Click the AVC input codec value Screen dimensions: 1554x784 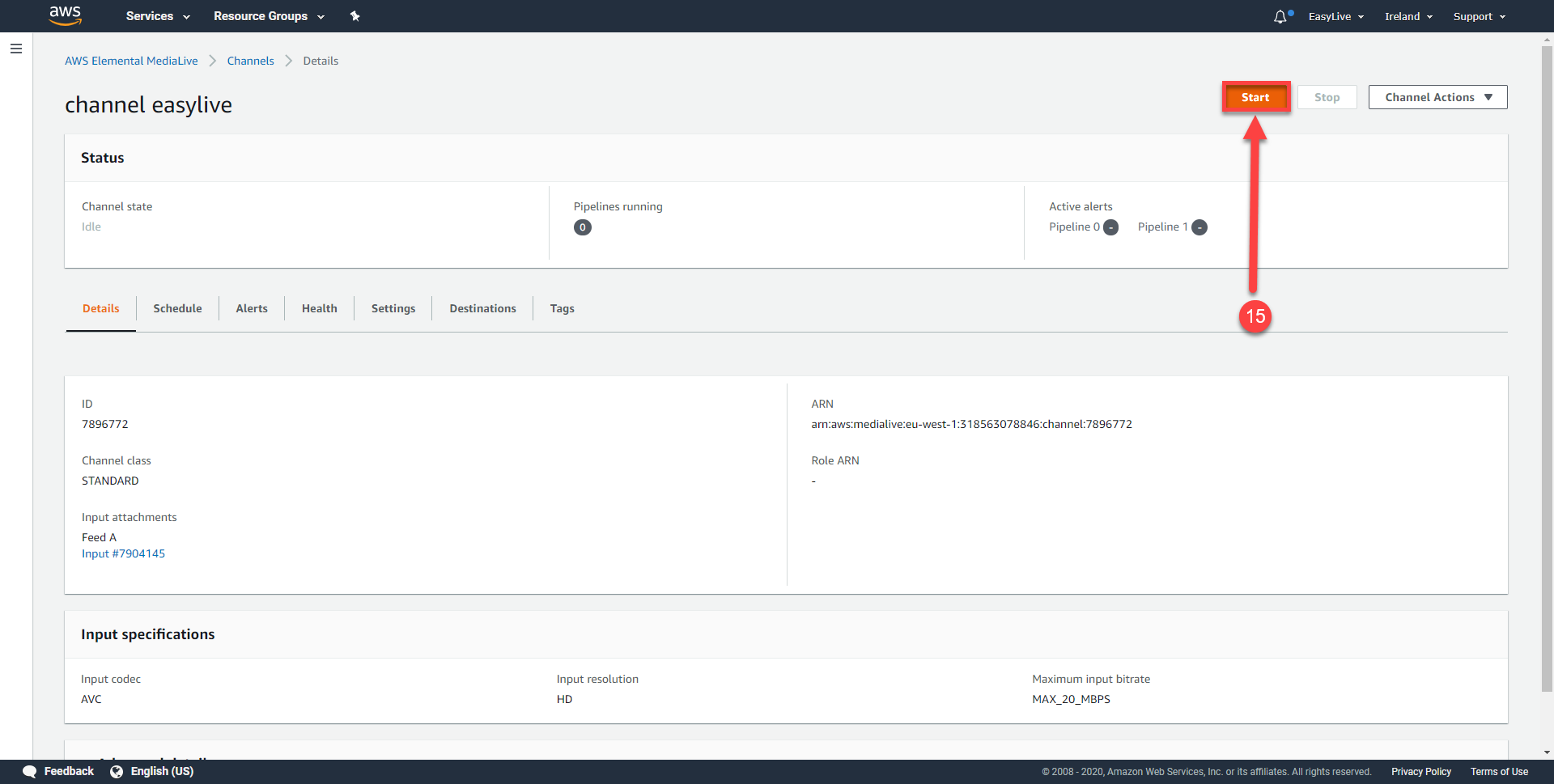tap(91, 699)
